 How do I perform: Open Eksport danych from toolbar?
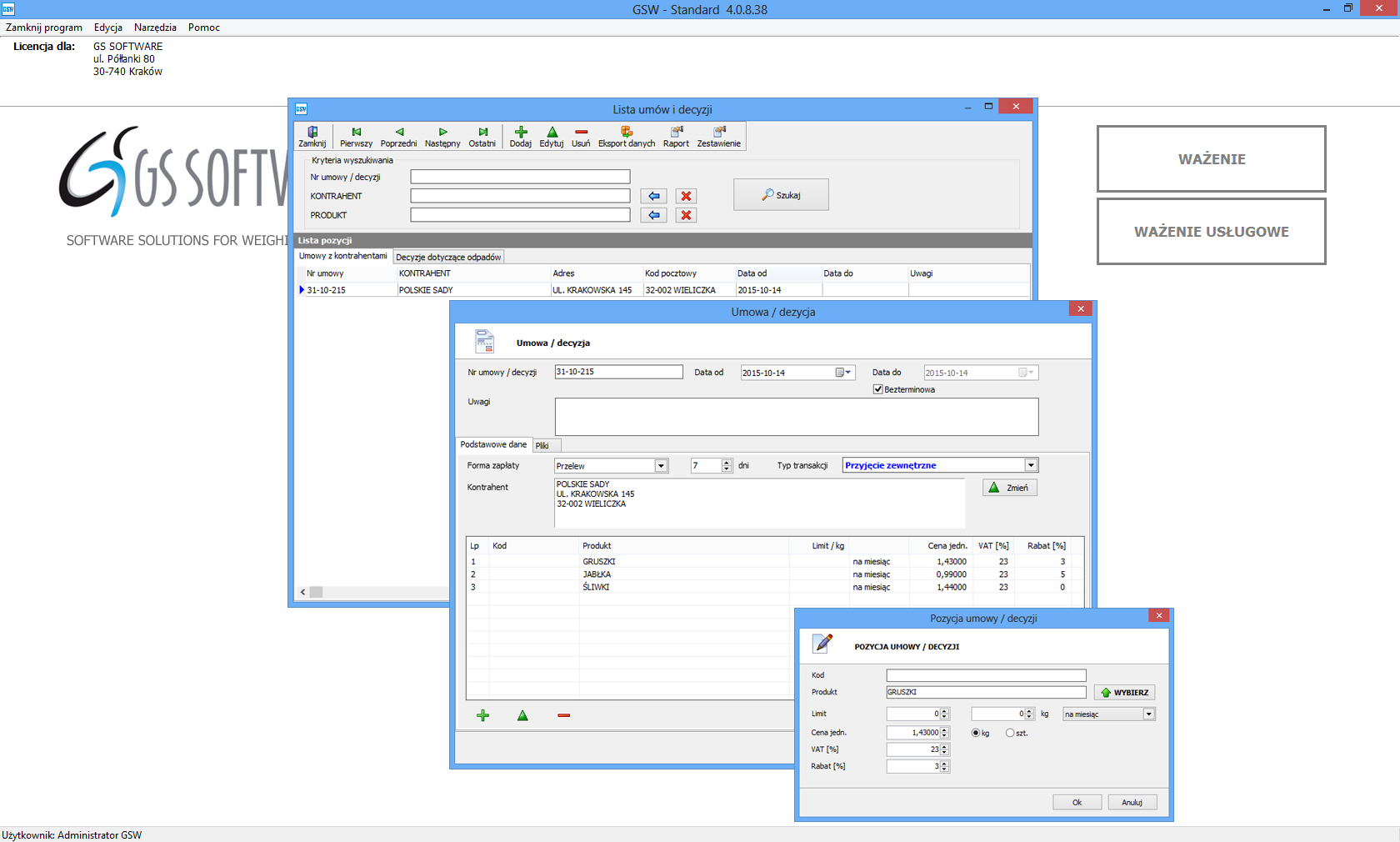pos(627,137)
